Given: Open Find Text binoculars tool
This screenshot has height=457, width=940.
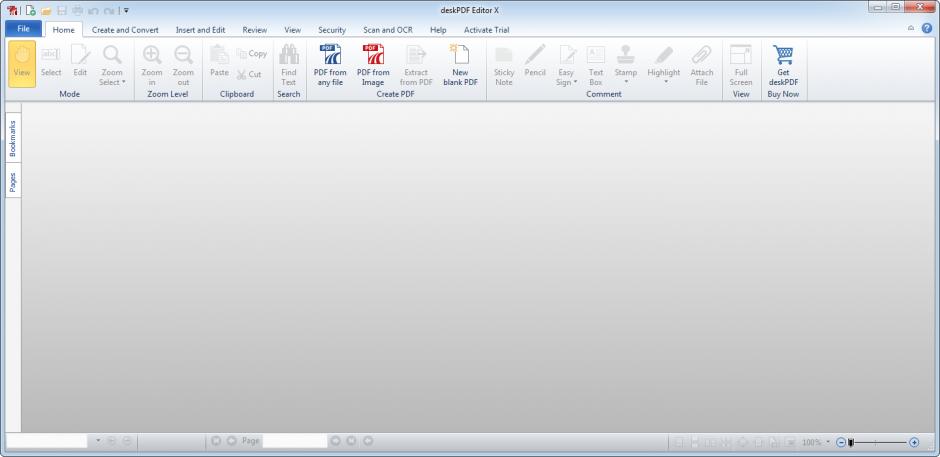Looking at the screenshot, I should pos(289,64).
